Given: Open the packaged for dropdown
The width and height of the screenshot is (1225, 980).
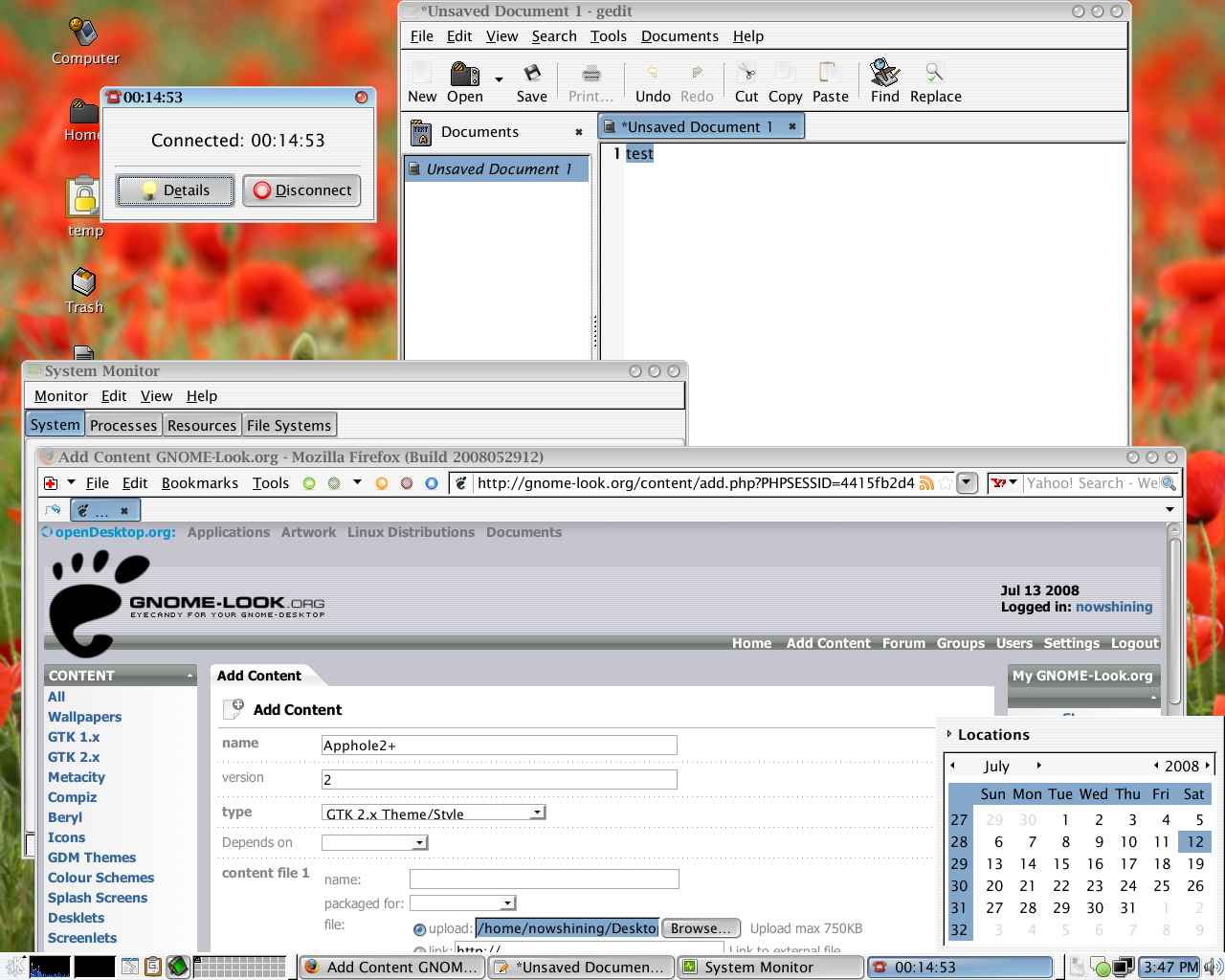Looking at the screenshot, I should 463,902.
